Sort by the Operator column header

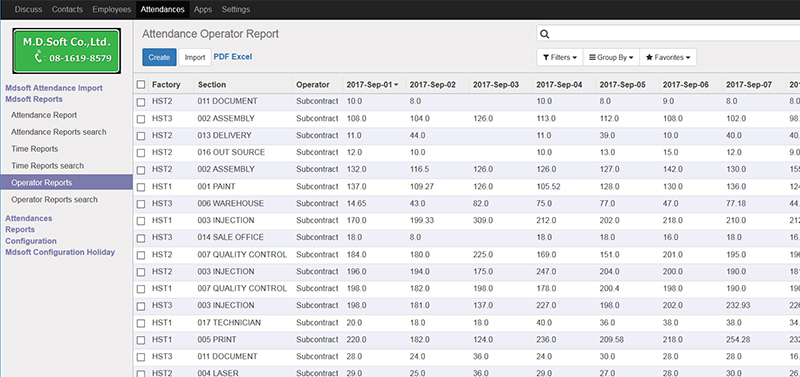tap(313, 85)
